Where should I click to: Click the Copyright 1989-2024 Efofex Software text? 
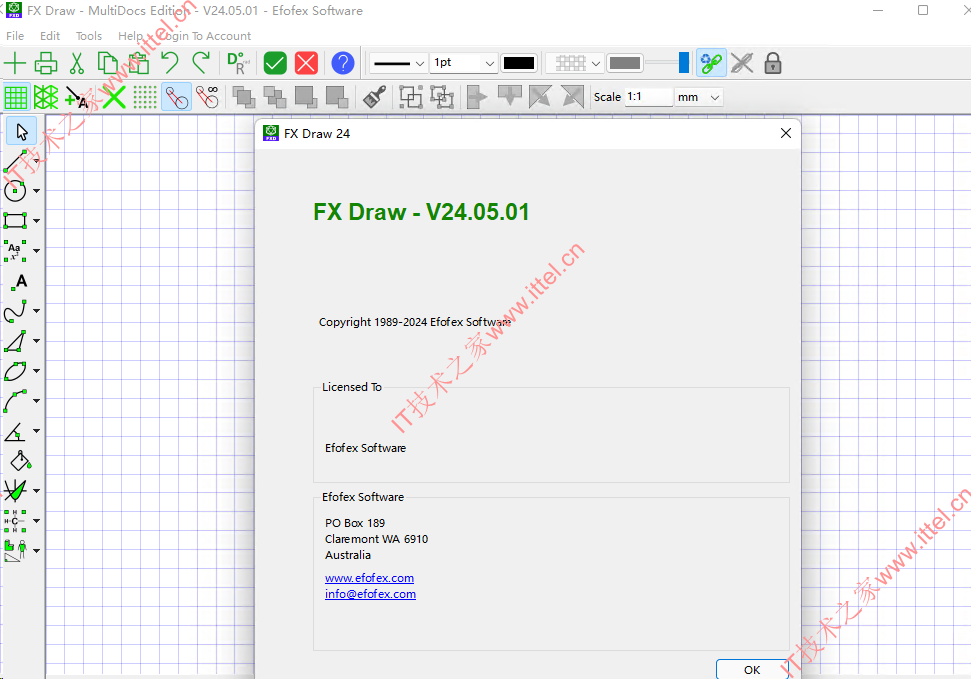click(415, 322)
